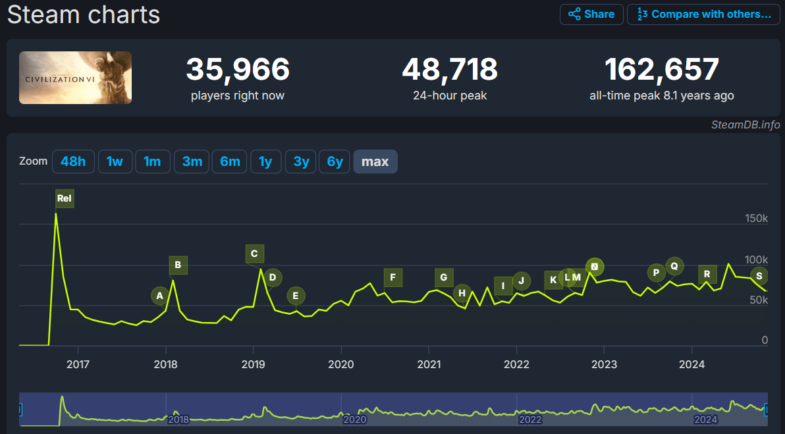Choose the 3m zoom range

190,162
